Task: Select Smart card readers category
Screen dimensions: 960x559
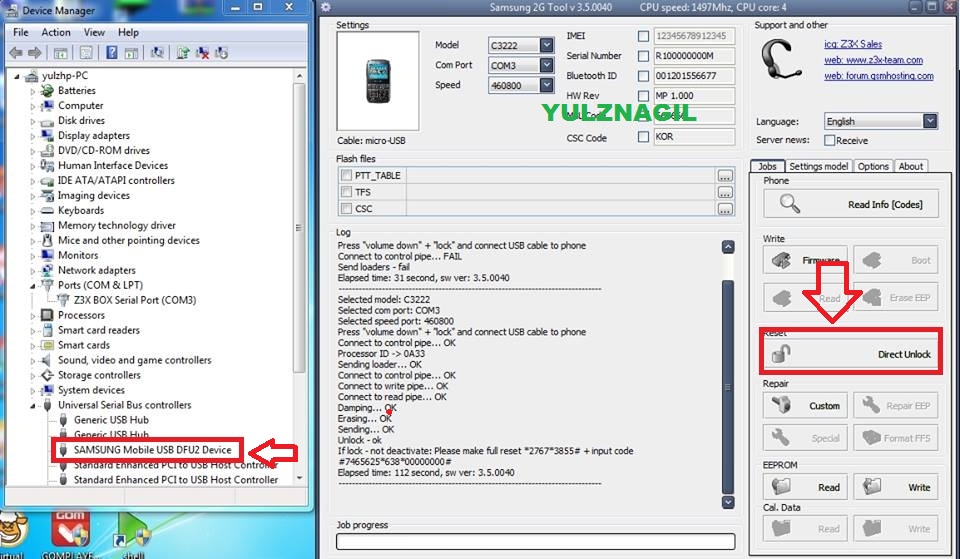Action: tap(99, 330)
